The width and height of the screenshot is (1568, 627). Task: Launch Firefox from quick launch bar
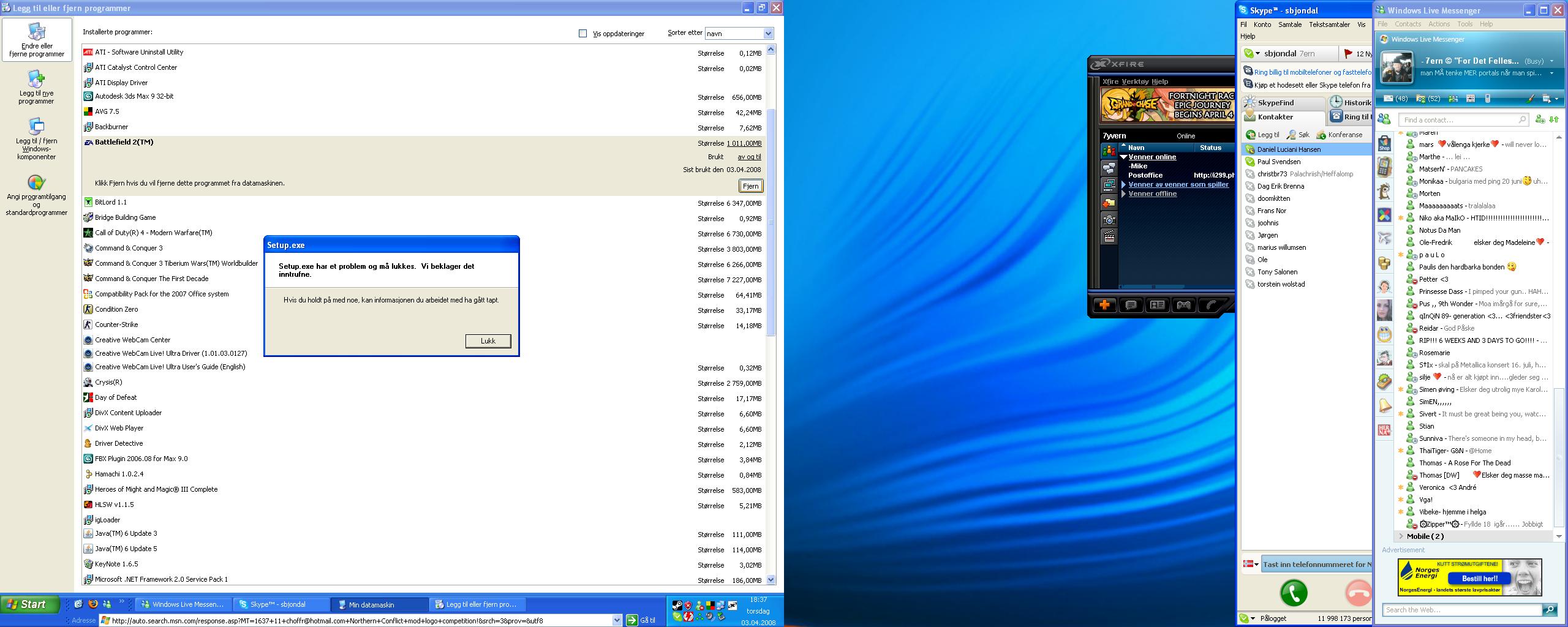(x=93, y=604)
